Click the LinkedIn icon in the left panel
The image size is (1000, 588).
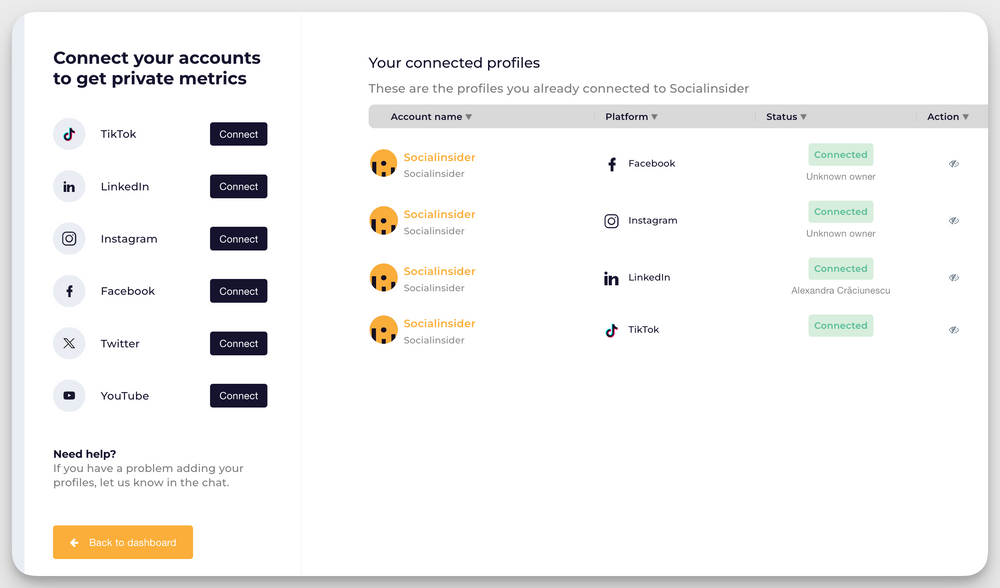point(68,186)
